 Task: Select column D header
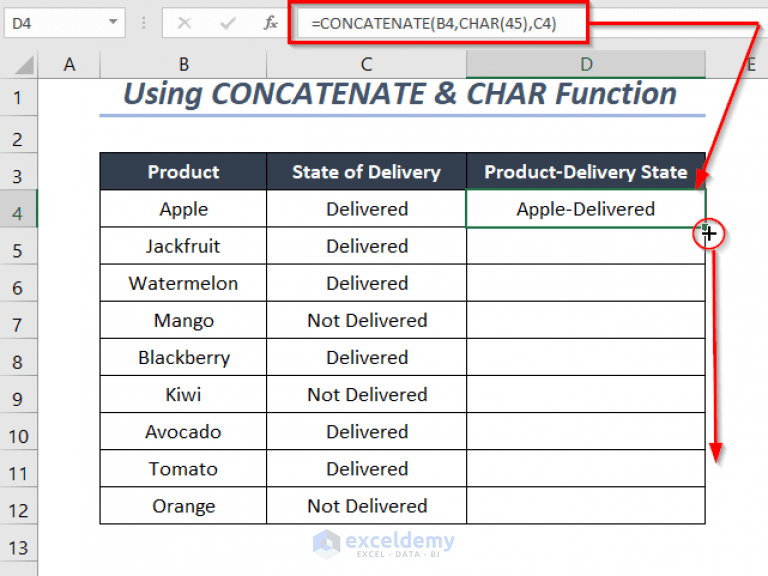click(586, 64)
